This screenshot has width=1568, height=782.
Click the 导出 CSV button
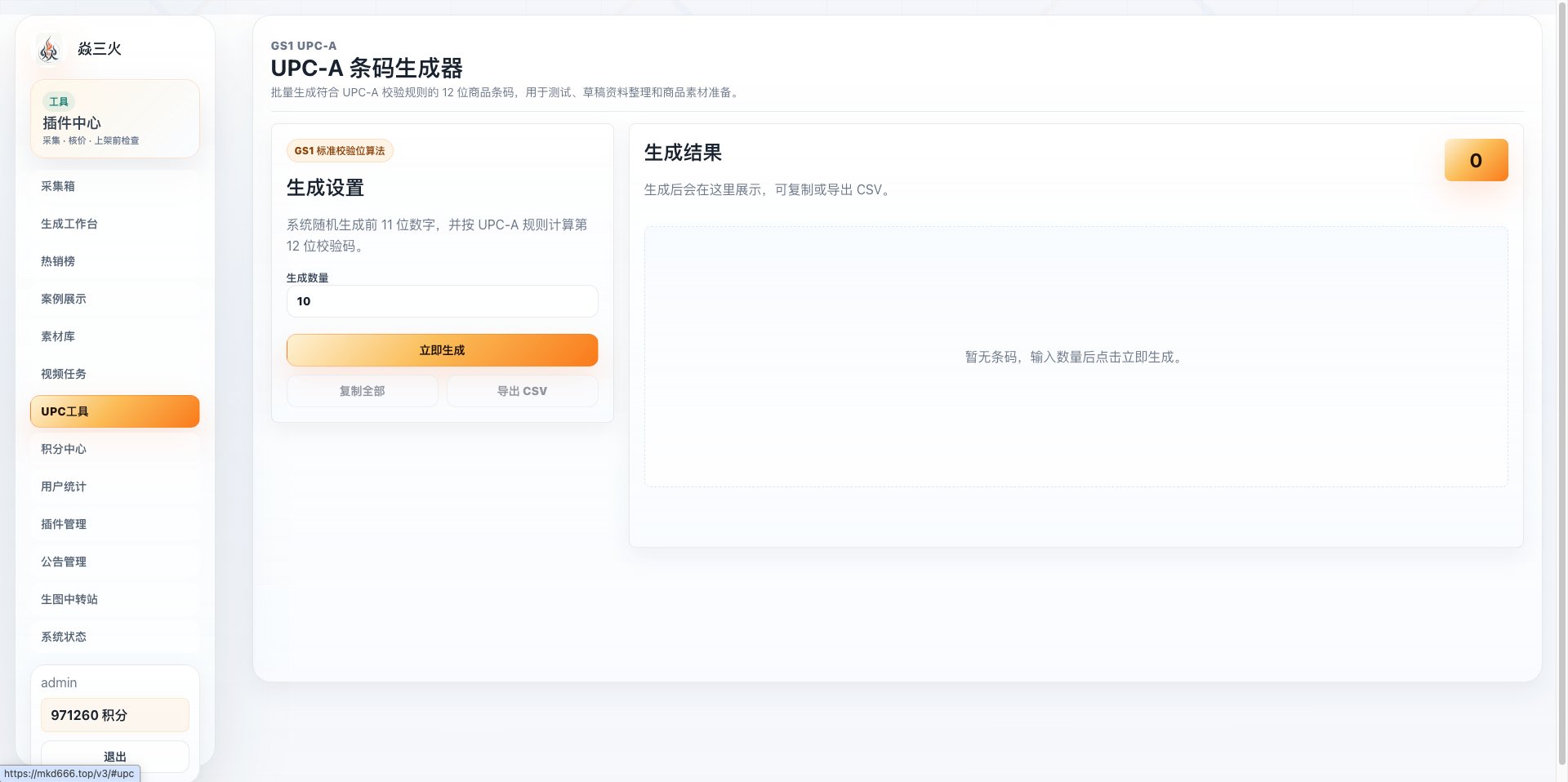click(x=522, y=391)
